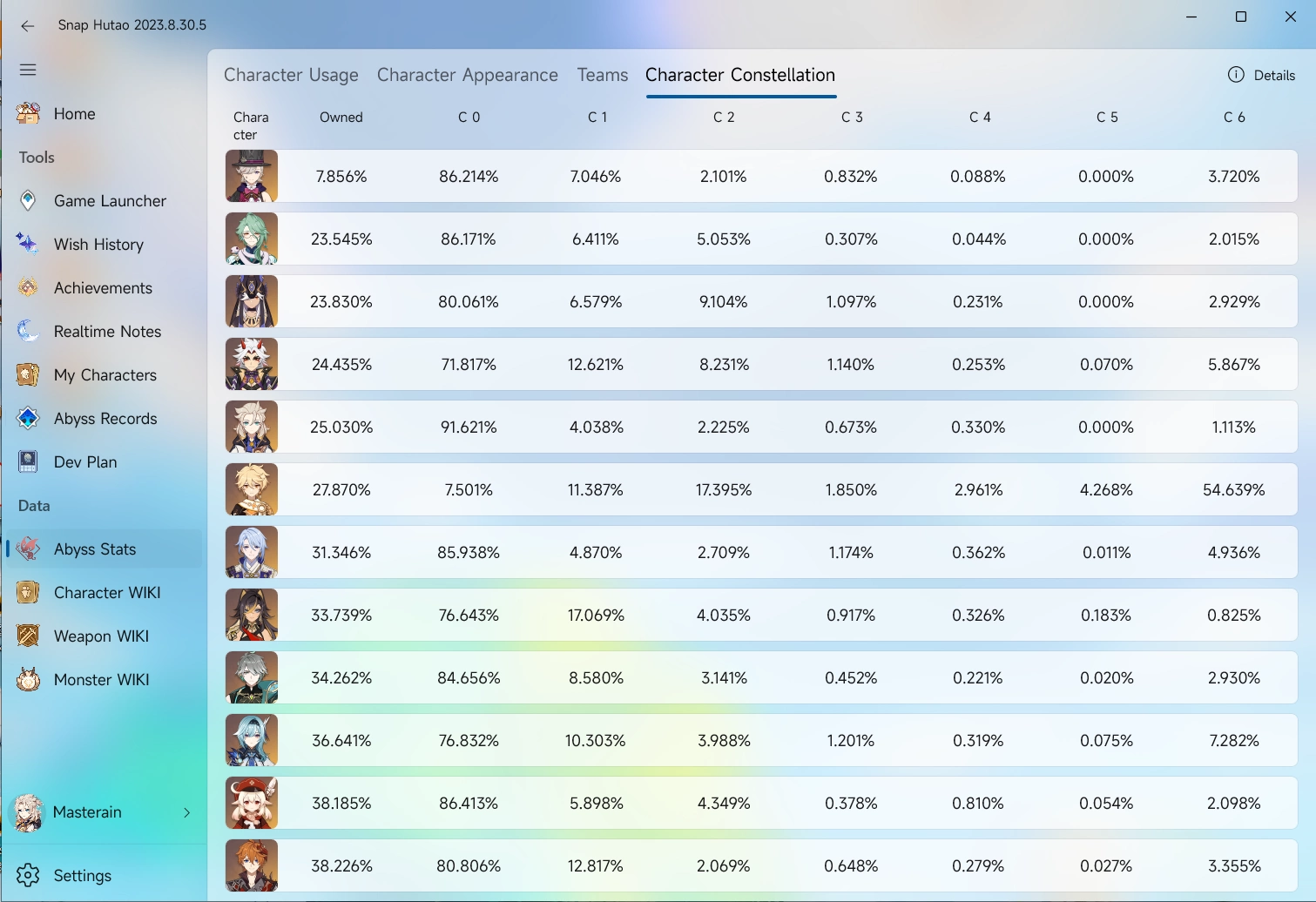Open the Settings gear icon
Image resolution: width=1316 pixels, height=902 pixels.
[28, 875]
